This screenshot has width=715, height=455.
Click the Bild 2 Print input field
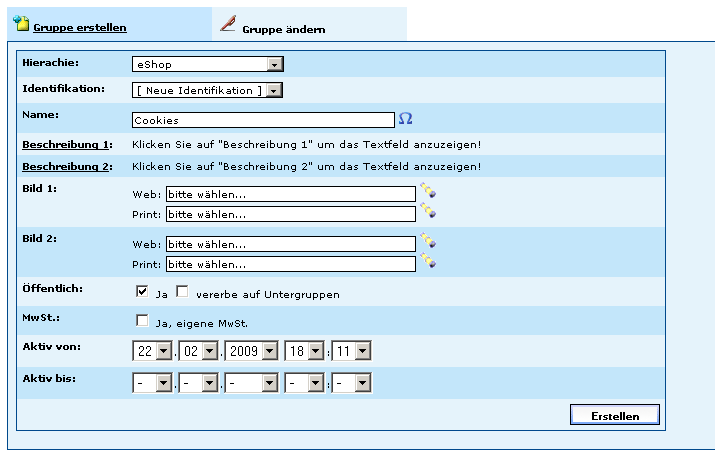click(x=291, y=264)
